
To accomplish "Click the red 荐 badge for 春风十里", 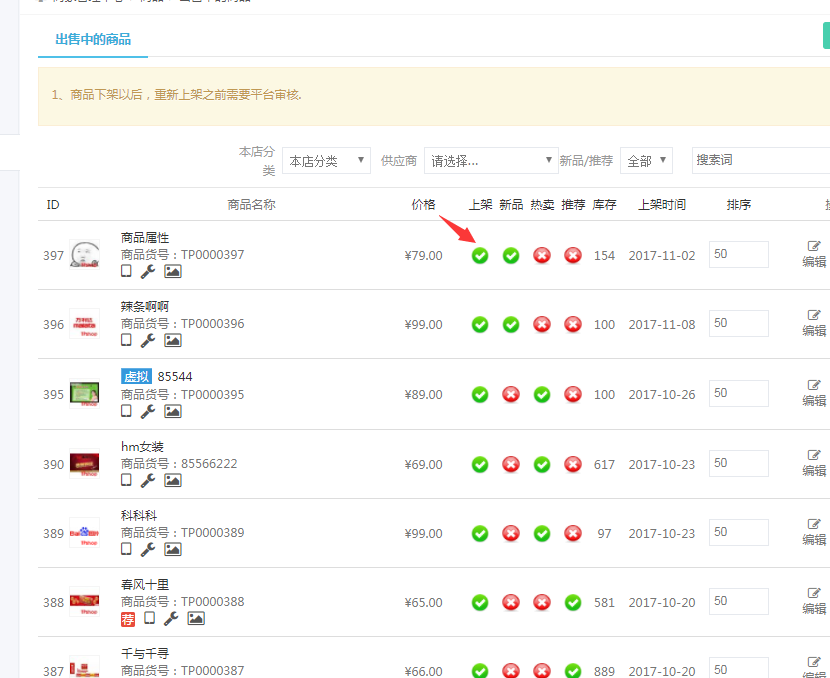I will tap(128, 618).
